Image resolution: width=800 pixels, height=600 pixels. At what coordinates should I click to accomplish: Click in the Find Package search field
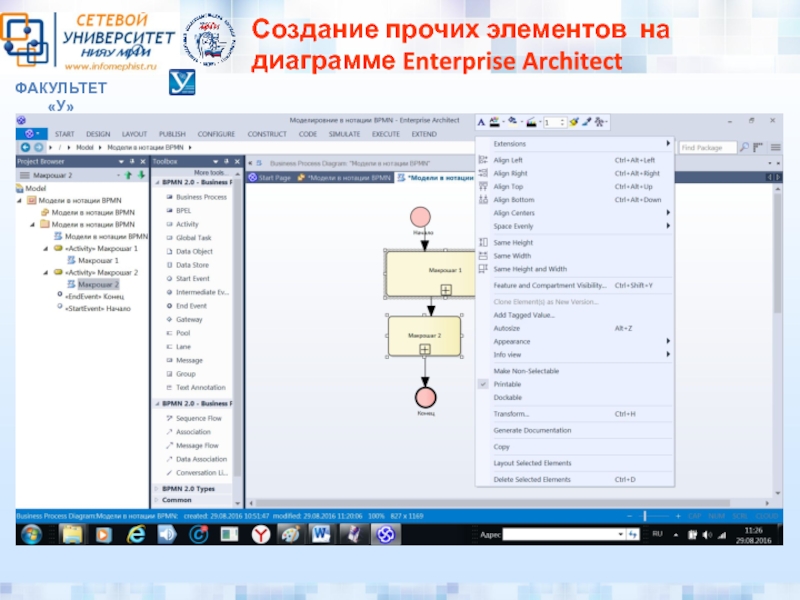point(705,147)
